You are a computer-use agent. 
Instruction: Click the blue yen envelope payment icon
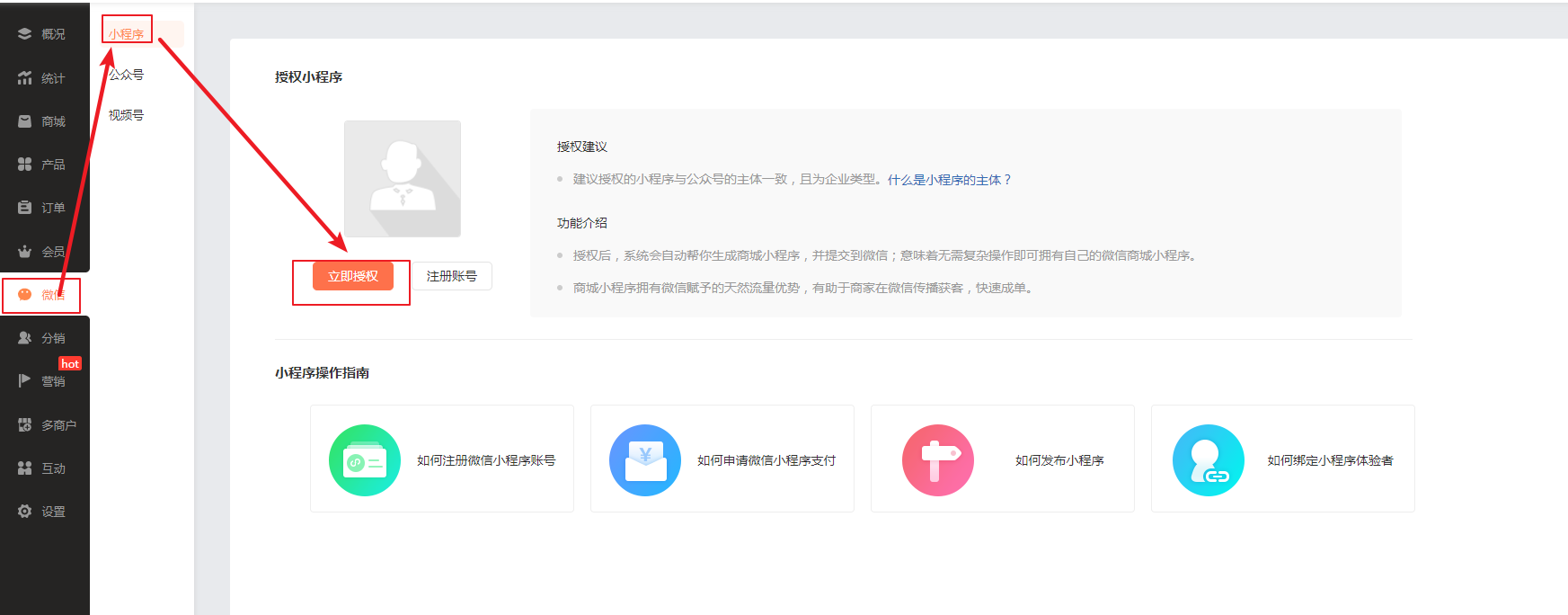click(x=645, y=460)
